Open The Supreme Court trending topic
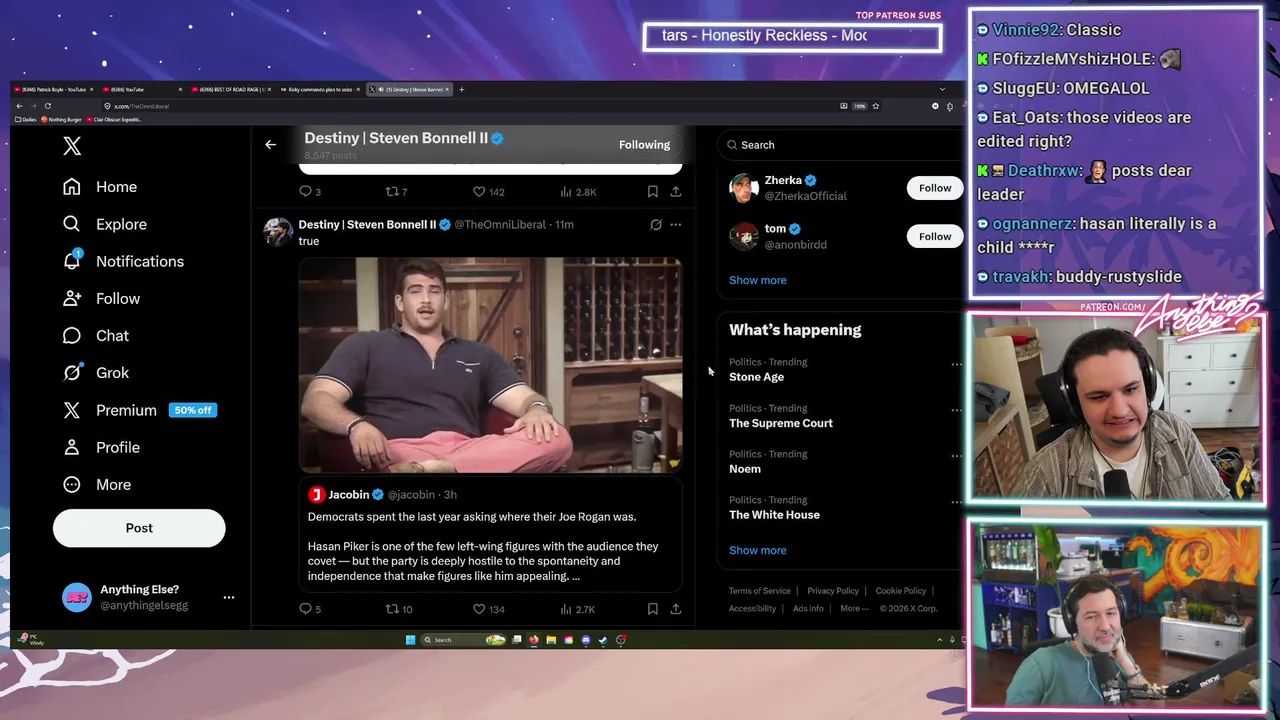 [780, 423]
